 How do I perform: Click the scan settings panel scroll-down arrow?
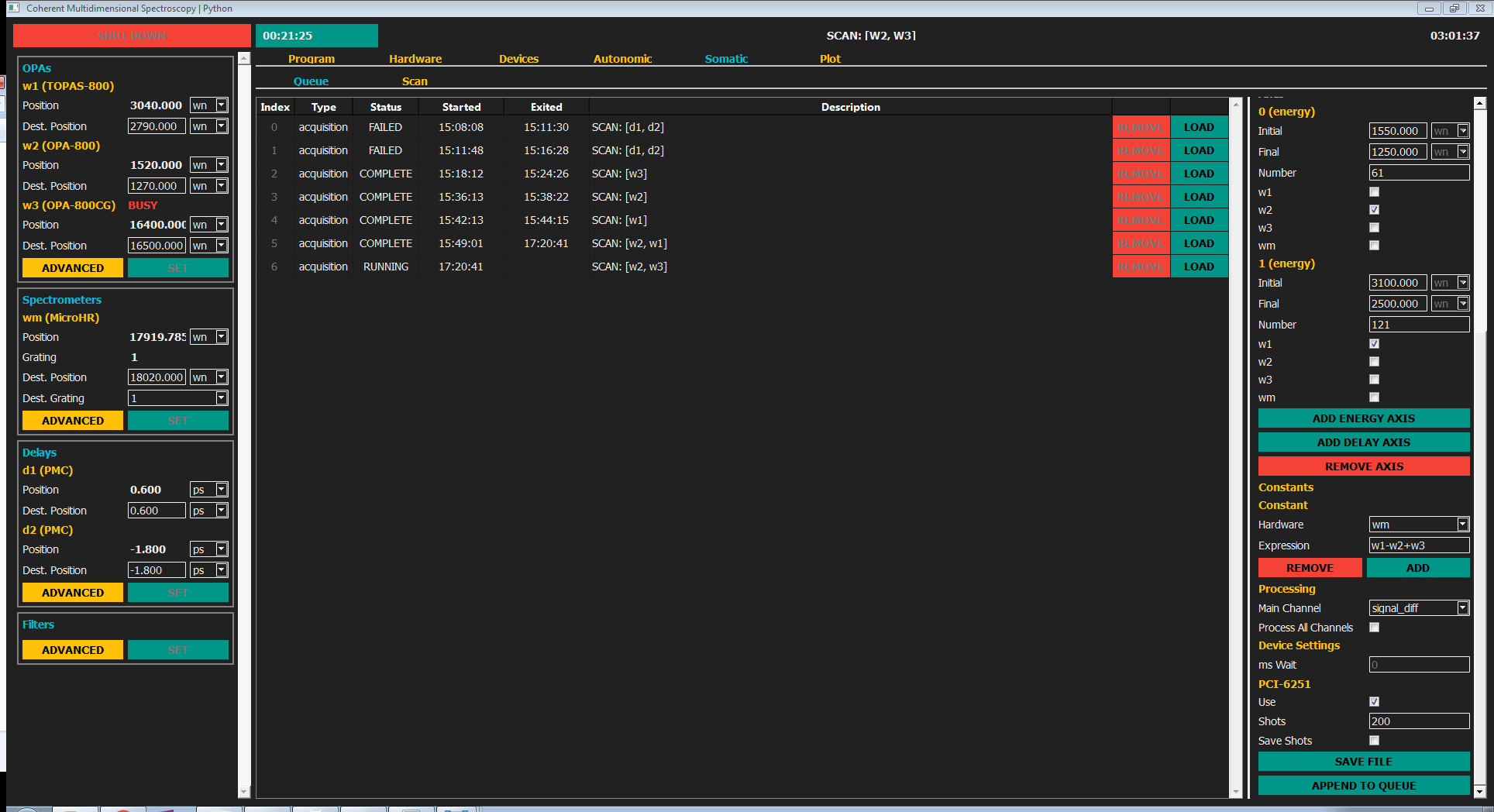1479,791
